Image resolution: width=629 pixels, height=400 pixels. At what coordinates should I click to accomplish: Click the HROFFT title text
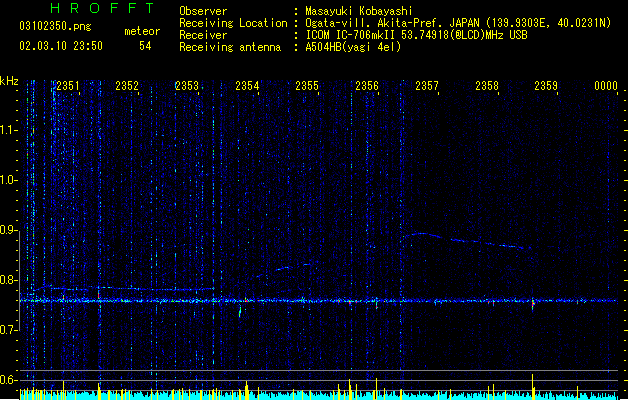pyautogui.click(x=102, y=8)
